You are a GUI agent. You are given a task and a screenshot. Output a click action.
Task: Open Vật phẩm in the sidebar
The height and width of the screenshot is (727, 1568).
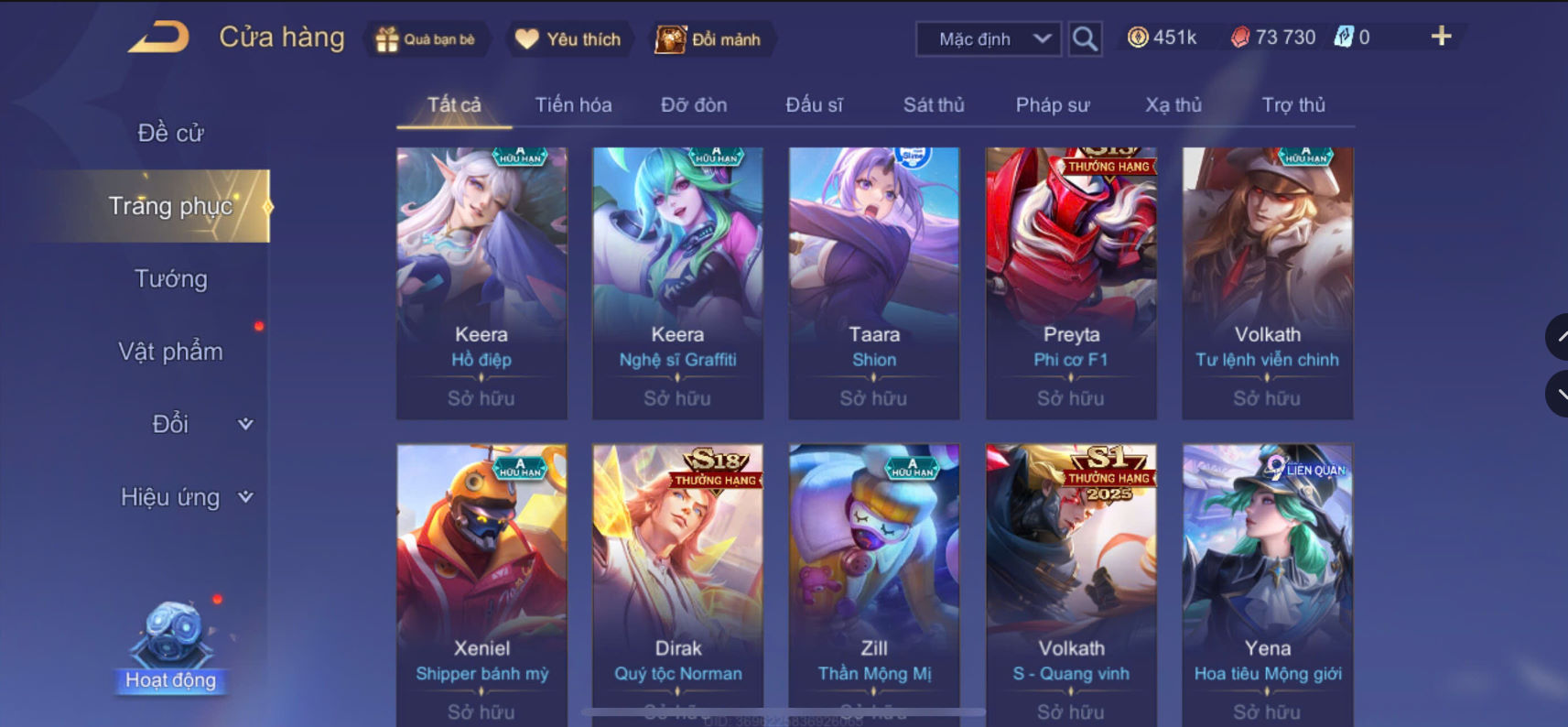[x=171, y=352]
